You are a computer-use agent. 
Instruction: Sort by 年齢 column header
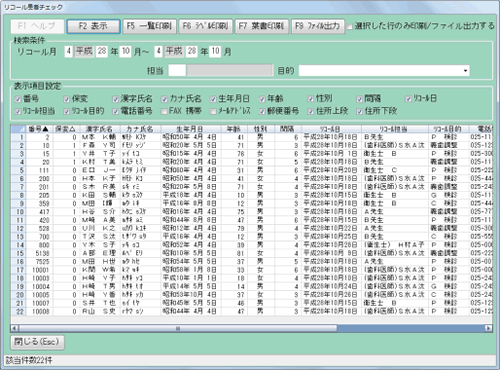(234, 129)
